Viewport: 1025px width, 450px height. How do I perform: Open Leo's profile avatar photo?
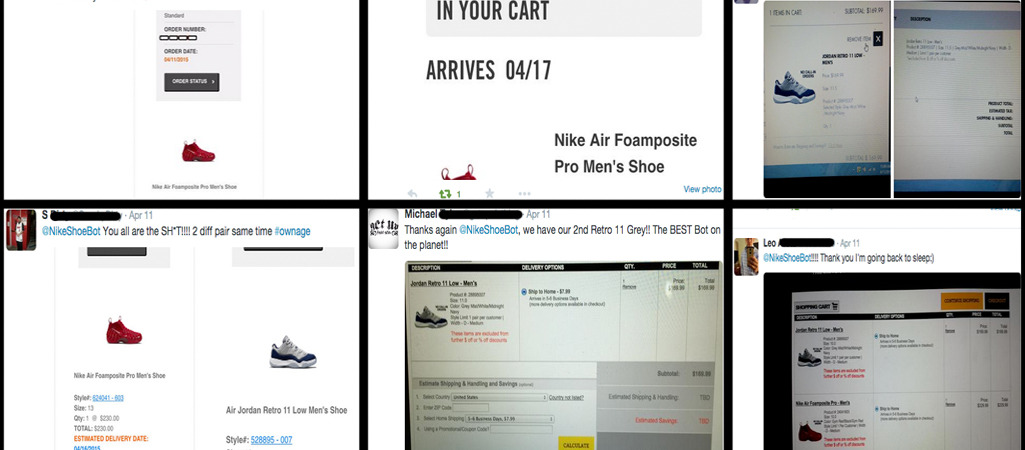point(746,256)
